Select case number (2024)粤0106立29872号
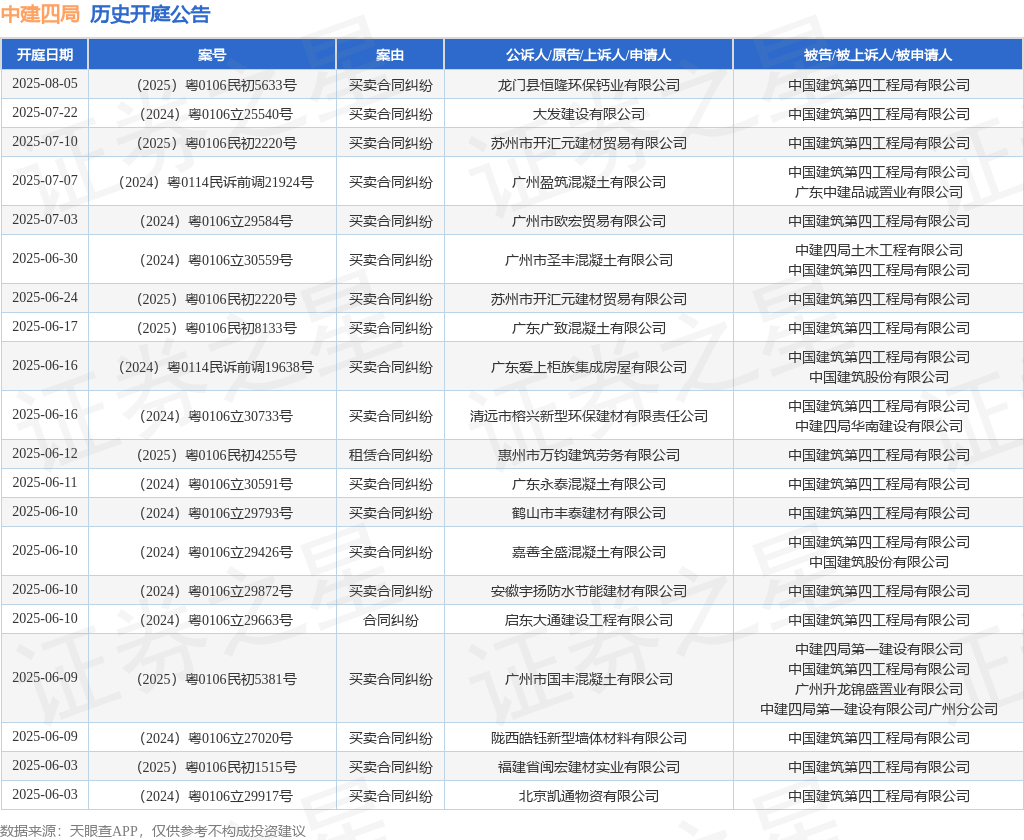Image resolution: width=1024 pixels, height=840 pixels. click(x=216, y=591)
